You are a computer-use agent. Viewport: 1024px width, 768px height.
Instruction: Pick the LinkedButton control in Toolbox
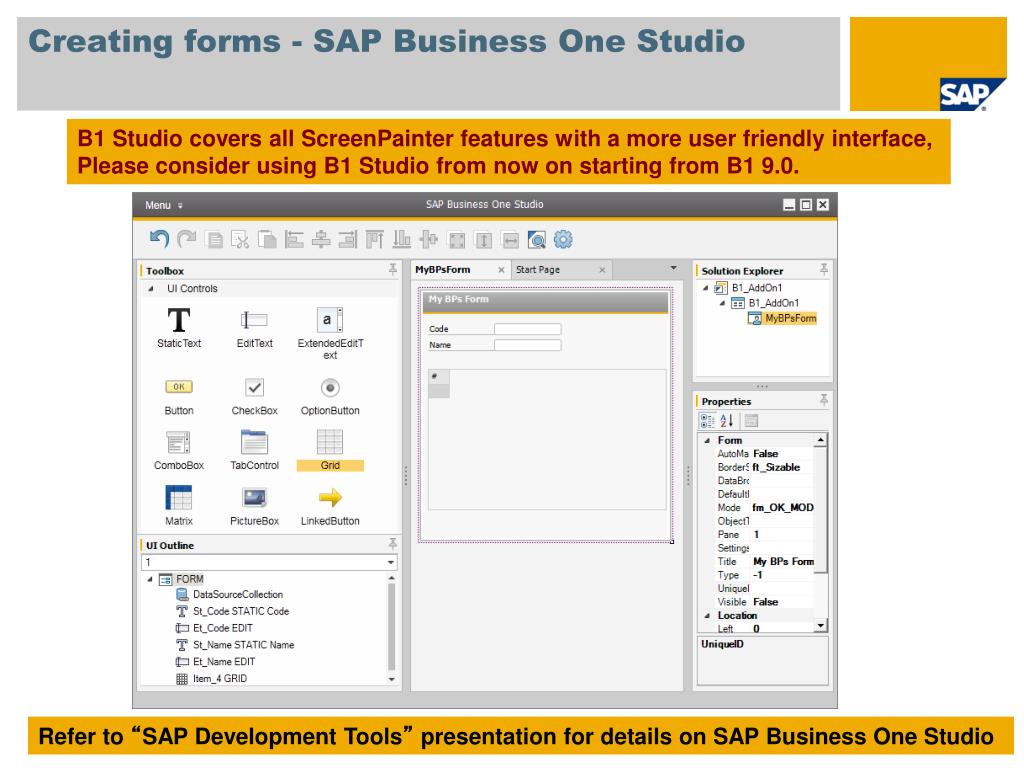[x=330, y=505]
